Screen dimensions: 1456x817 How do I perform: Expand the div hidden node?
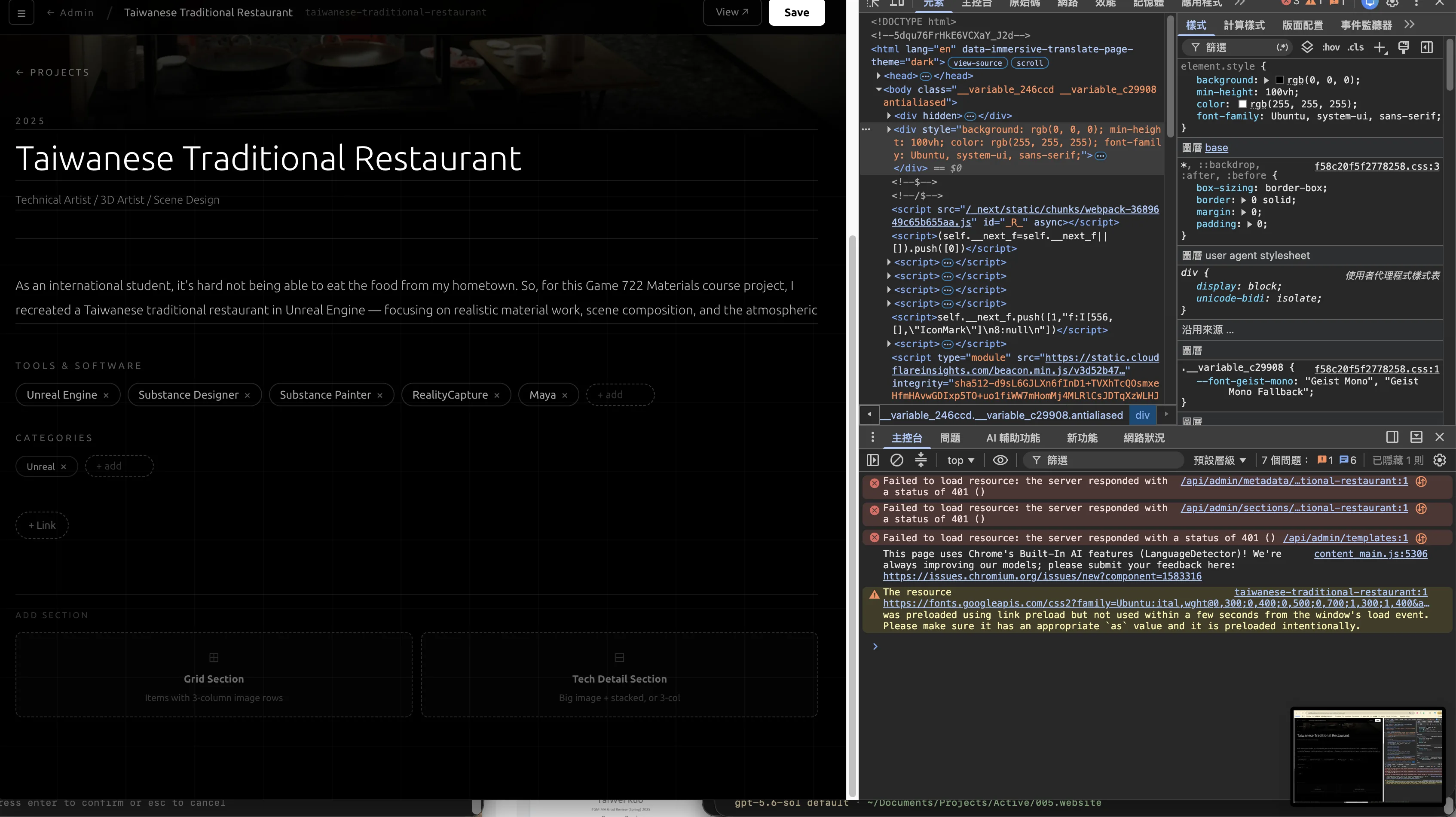pos(889,116)
